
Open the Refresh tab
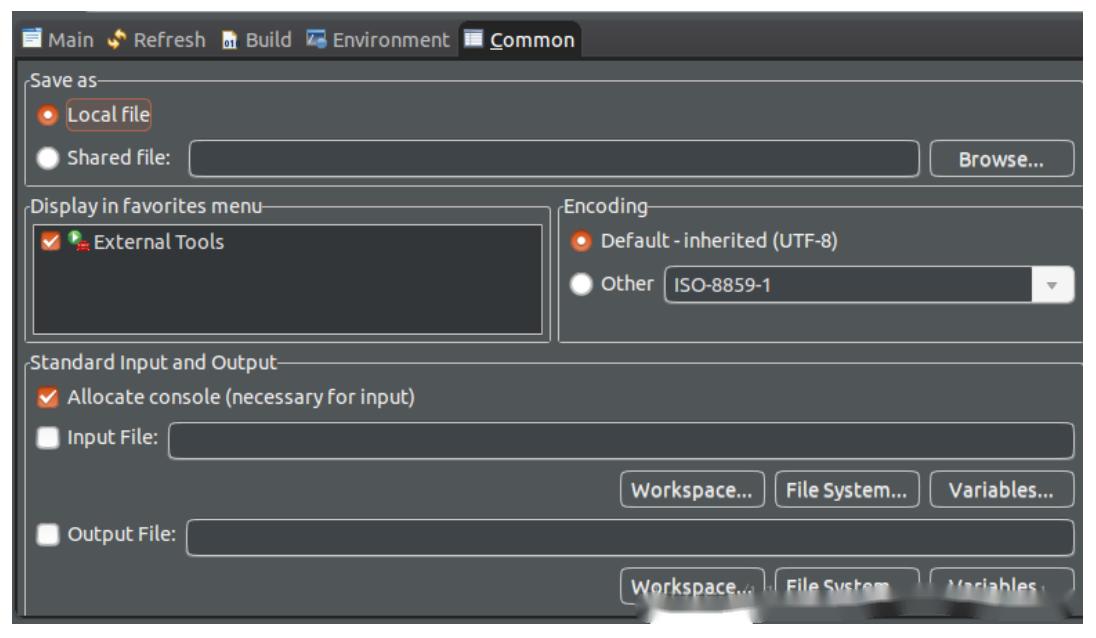pos(159,40)
